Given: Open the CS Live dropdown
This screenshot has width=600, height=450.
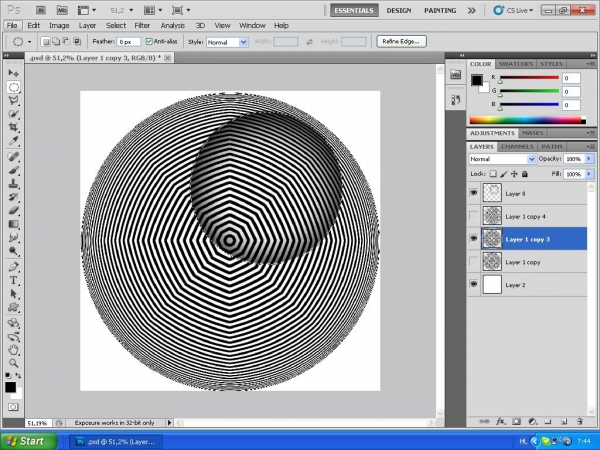Looking at the screenshot, I should 513,10.
